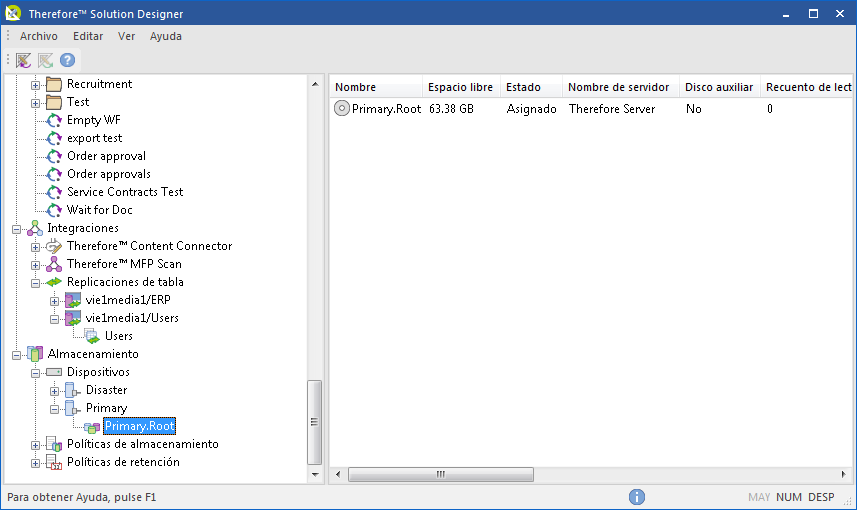Sort by Estado column header
The height and width of the screenshot is (511, 858).
pos(531,87)
